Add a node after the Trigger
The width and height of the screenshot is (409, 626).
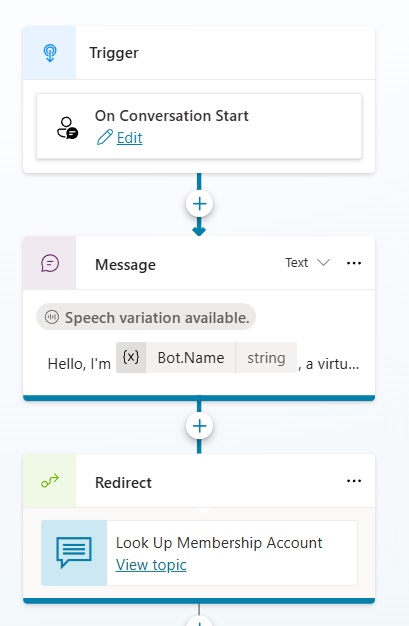tap(199, 204)
